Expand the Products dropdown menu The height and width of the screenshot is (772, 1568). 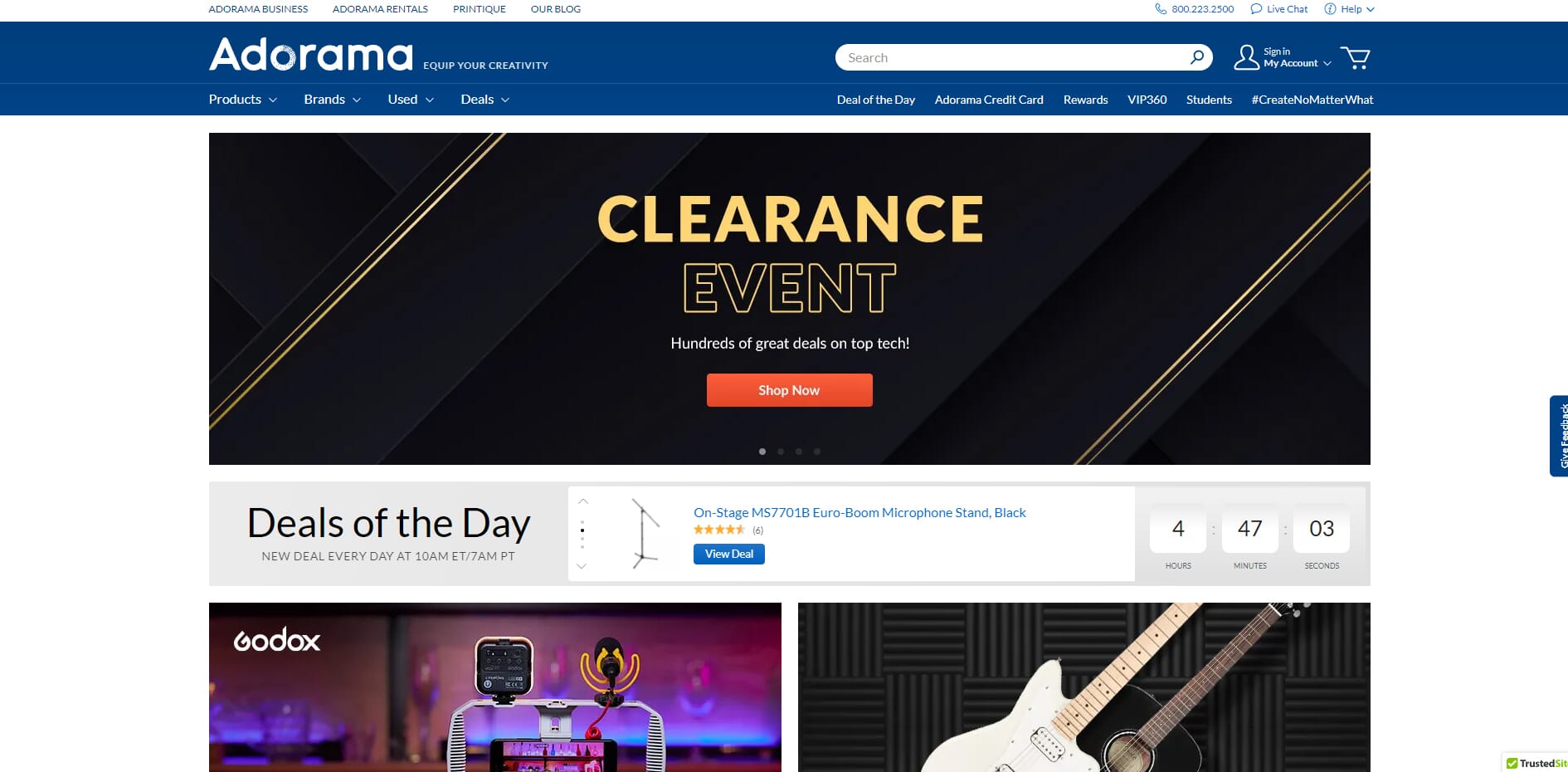tap(243, 100)
